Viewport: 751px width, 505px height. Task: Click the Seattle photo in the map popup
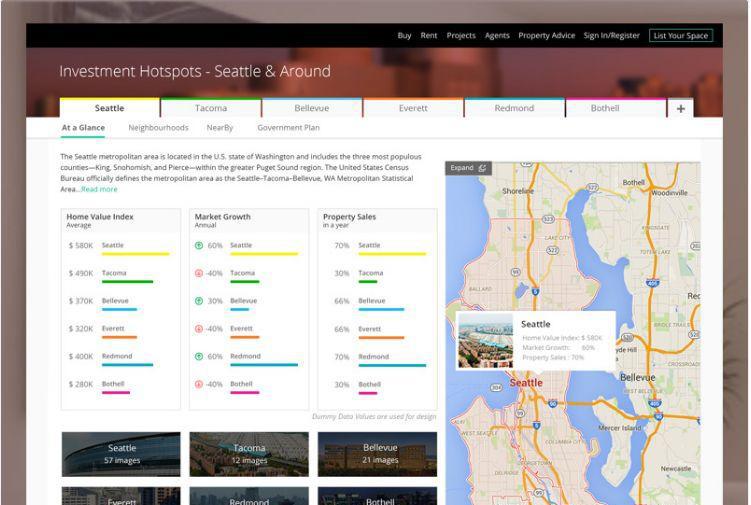tap(486, 341)
